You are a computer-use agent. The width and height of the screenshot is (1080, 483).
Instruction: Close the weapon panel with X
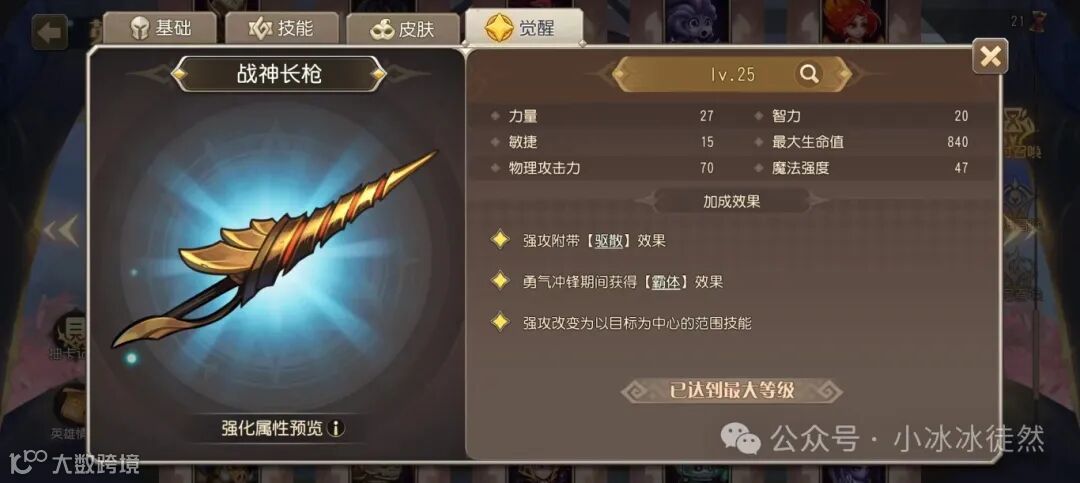click(990, 56)
